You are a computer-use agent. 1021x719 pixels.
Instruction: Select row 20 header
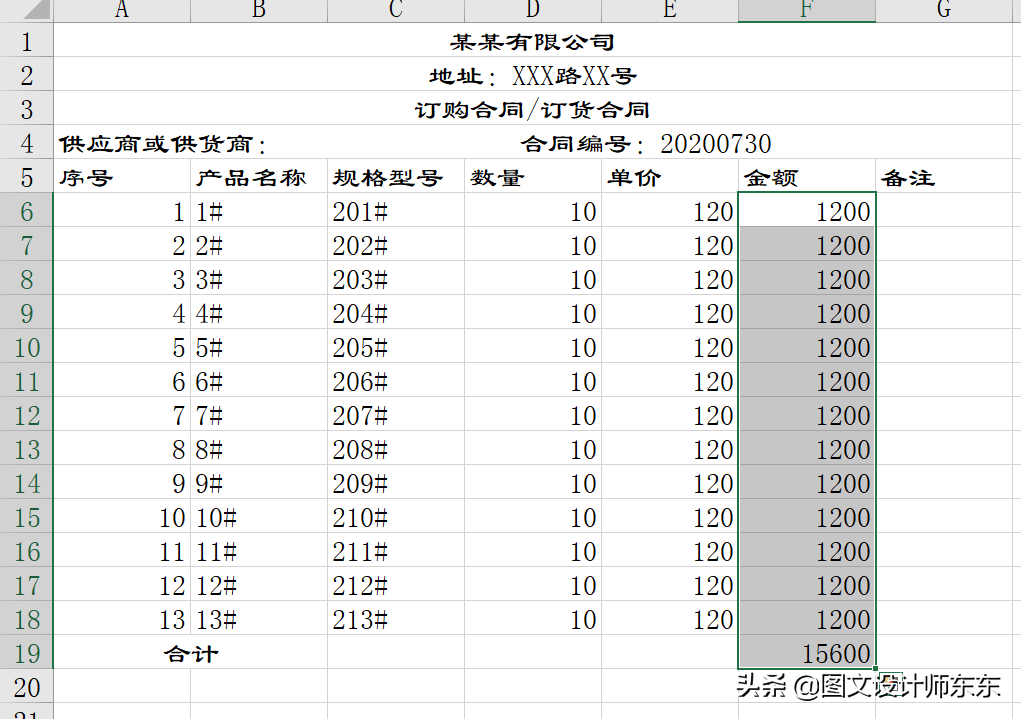point(26,687)
